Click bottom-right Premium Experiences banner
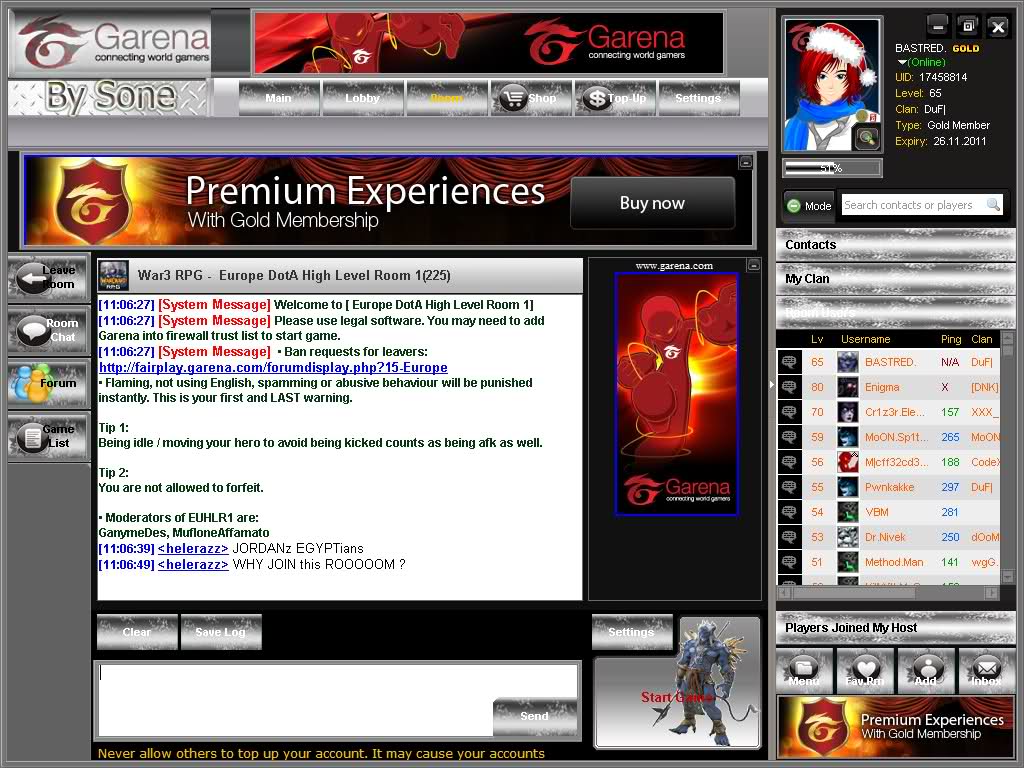 click(895, 727)
